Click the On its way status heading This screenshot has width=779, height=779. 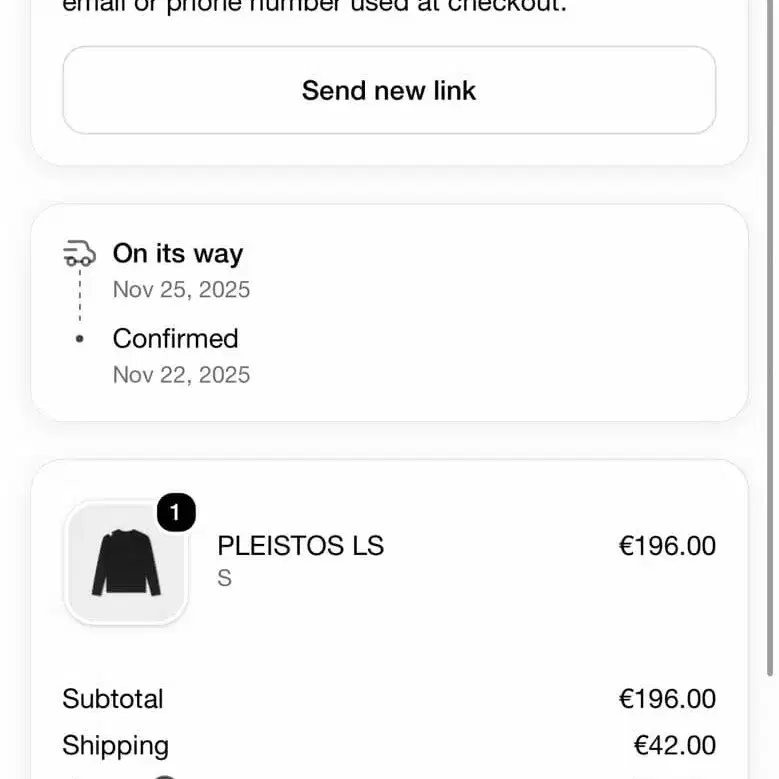[x=178, y=253]
